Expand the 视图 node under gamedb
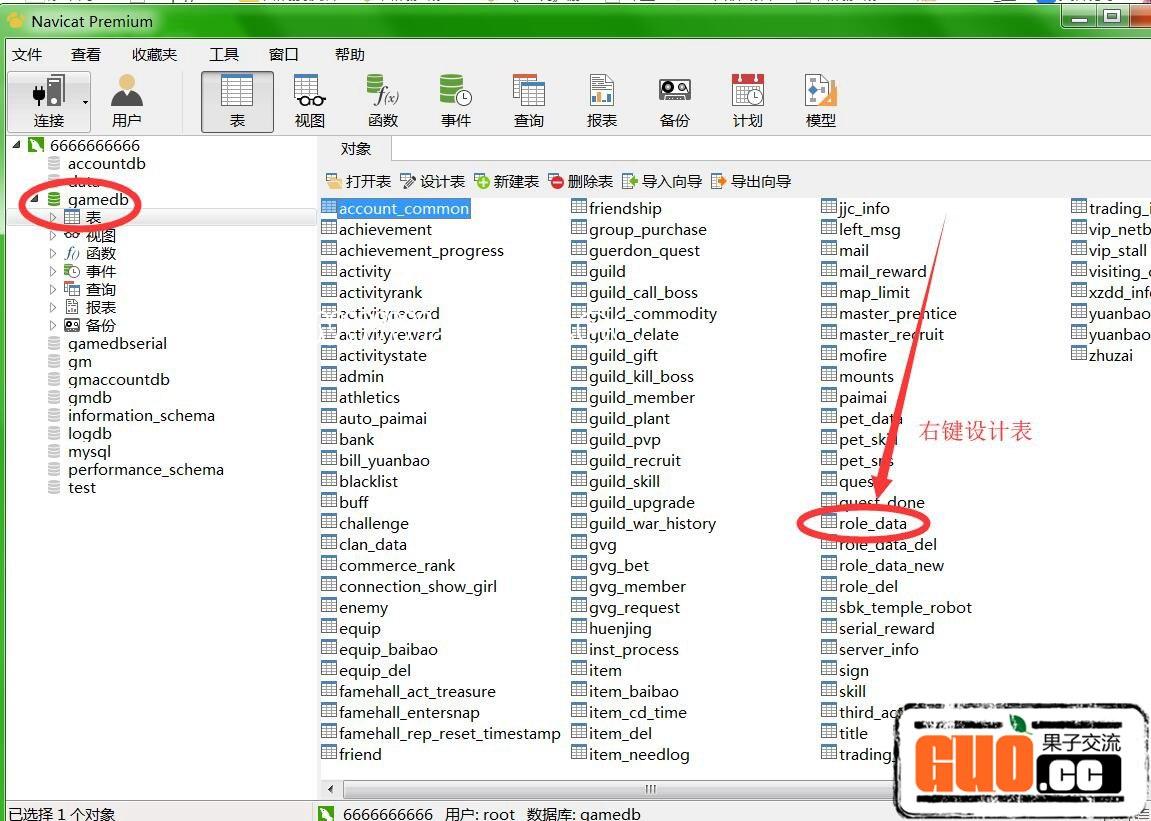Viewport: 1151px width, 821px height. pos(53,236)
